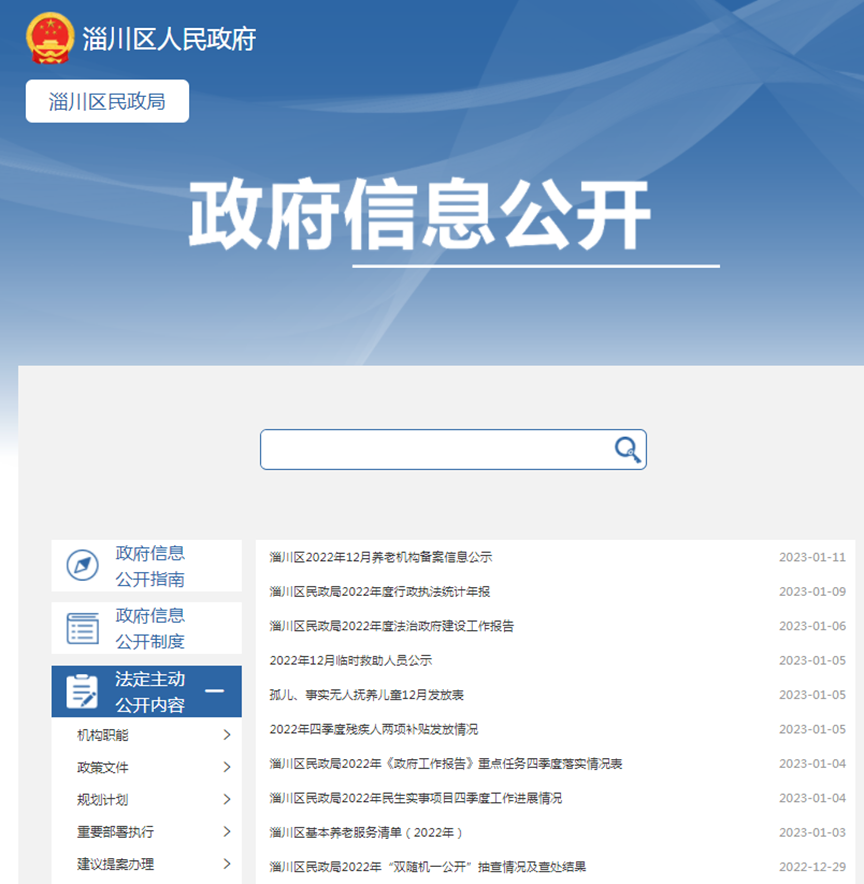Click the compass icon for 公开指南
Viewport: 864px width, 884px height.
pos(82,566)
